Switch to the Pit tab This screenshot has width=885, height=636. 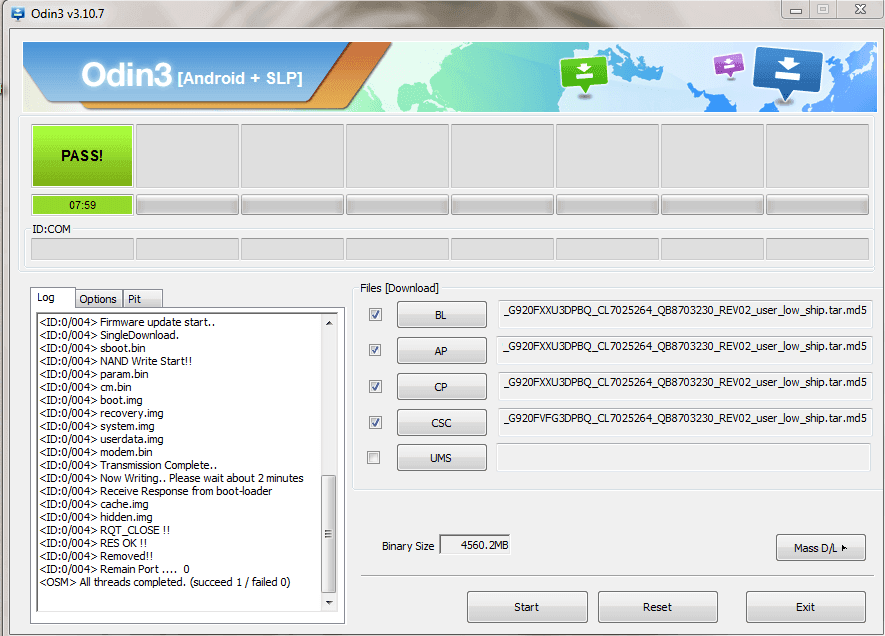142,299
